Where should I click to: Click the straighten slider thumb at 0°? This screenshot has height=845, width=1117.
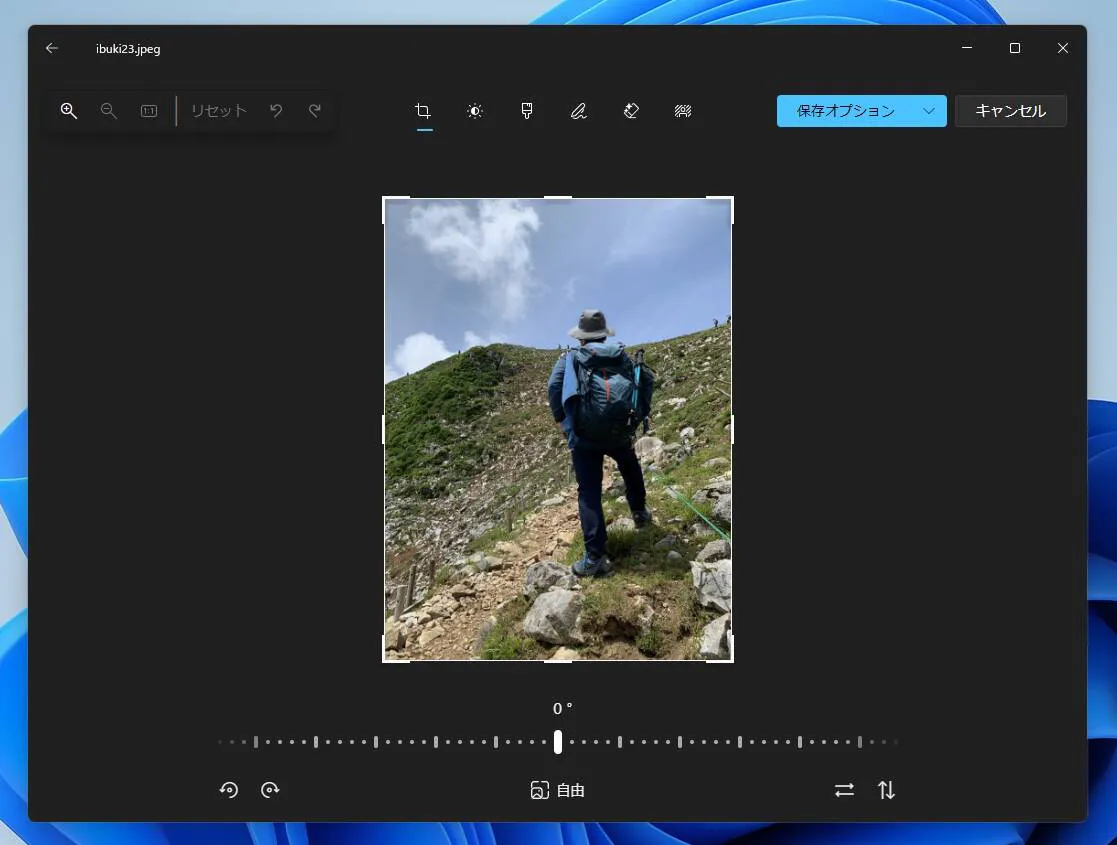pyautogui.click(x=558, y=742)
